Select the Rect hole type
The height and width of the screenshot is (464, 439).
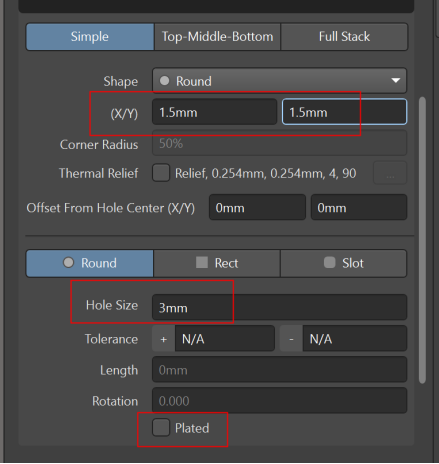point(217,263)
